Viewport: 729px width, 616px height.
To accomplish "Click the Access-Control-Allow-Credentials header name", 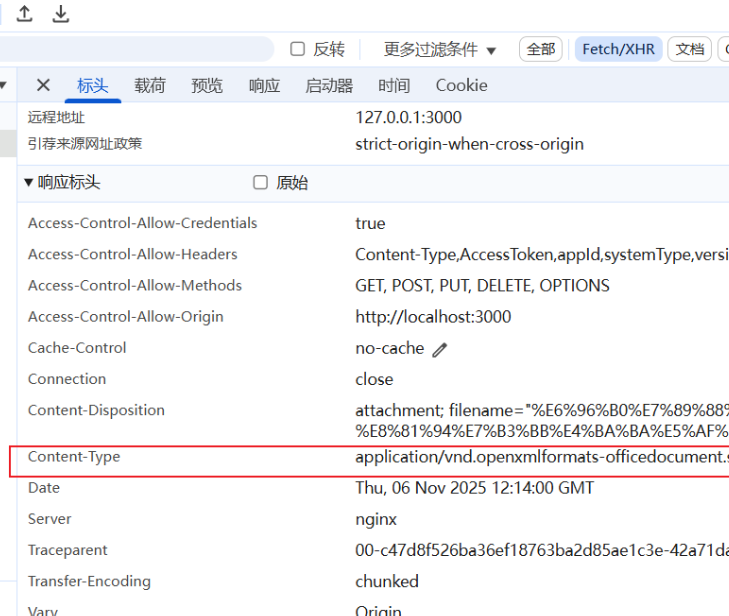I will click(x=142, y=223).
